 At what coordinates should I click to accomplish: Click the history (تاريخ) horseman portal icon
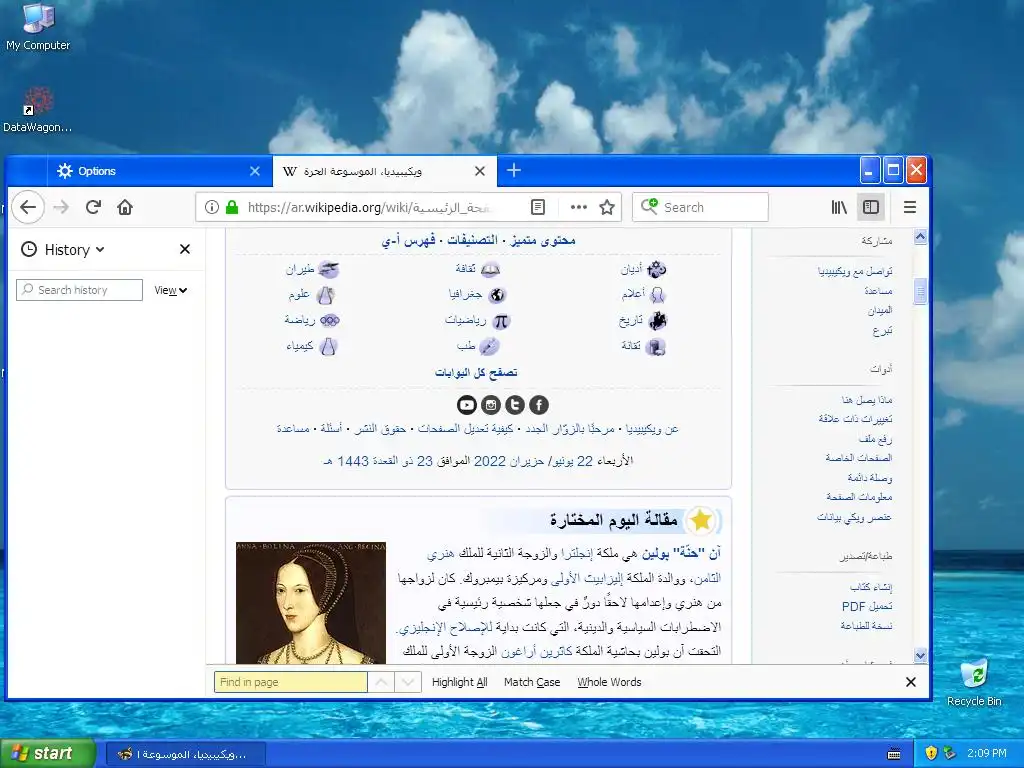tap(657, 321)
